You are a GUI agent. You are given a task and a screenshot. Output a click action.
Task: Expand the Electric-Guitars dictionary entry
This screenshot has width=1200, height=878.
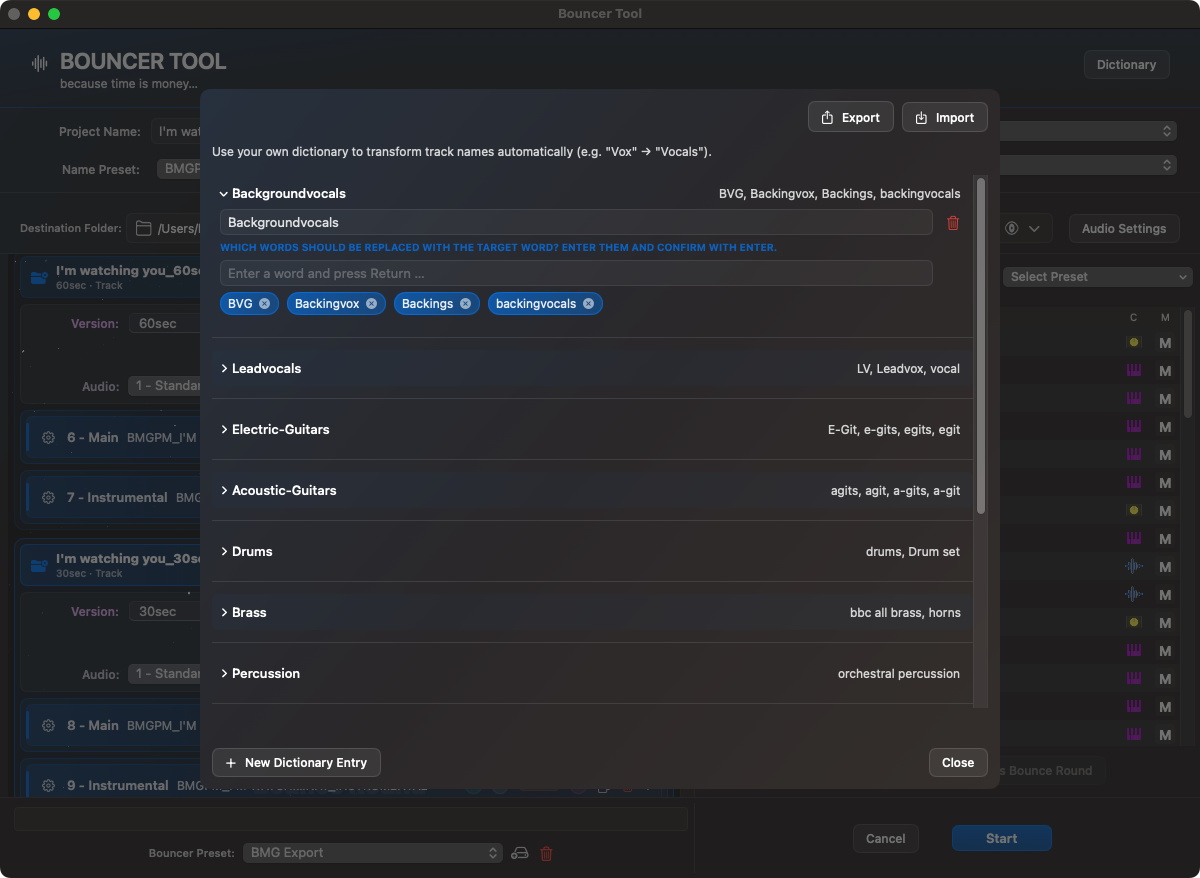pos(224,430)
